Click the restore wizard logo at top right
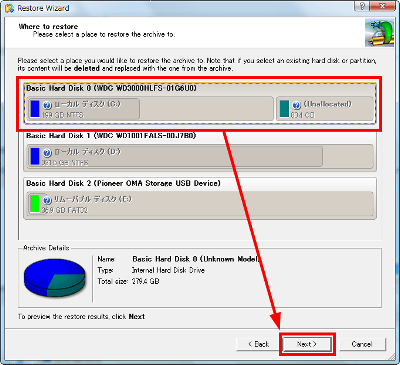 click(x=379, y=32)
